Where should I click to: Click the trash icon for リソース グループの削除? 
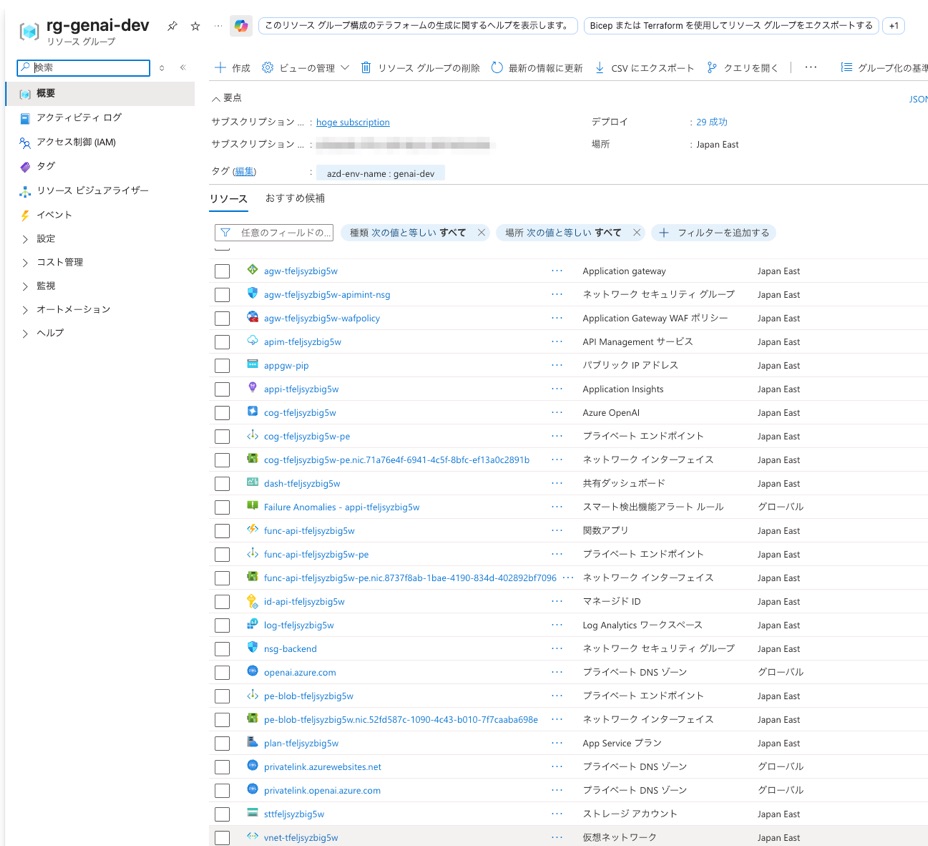point(366,67)
